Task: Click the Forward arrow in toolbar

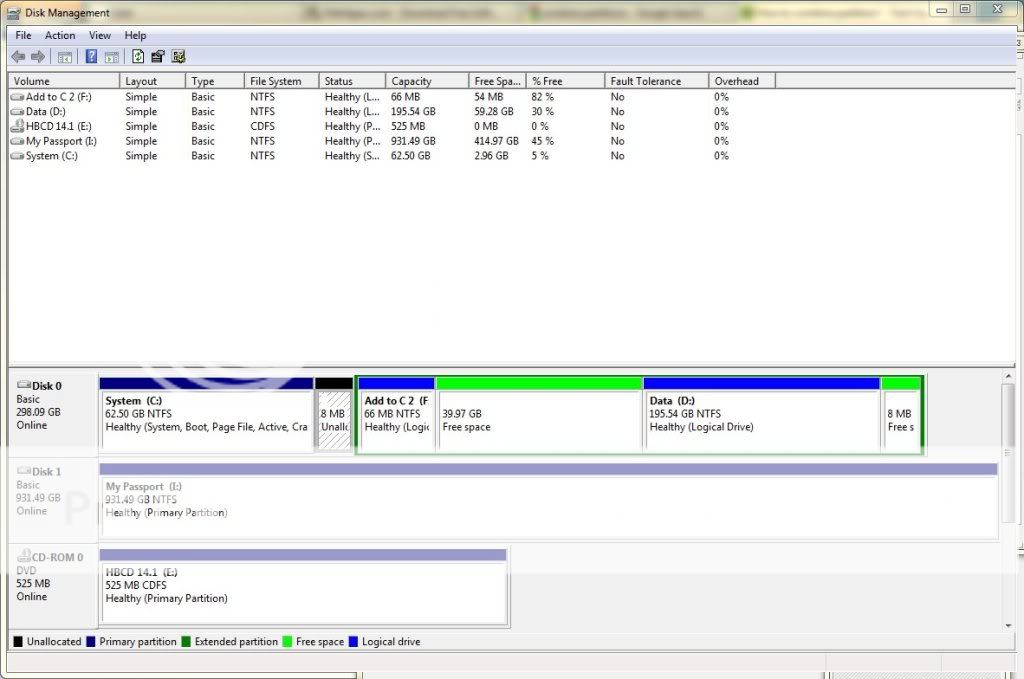Action: (x=38, y=57)
